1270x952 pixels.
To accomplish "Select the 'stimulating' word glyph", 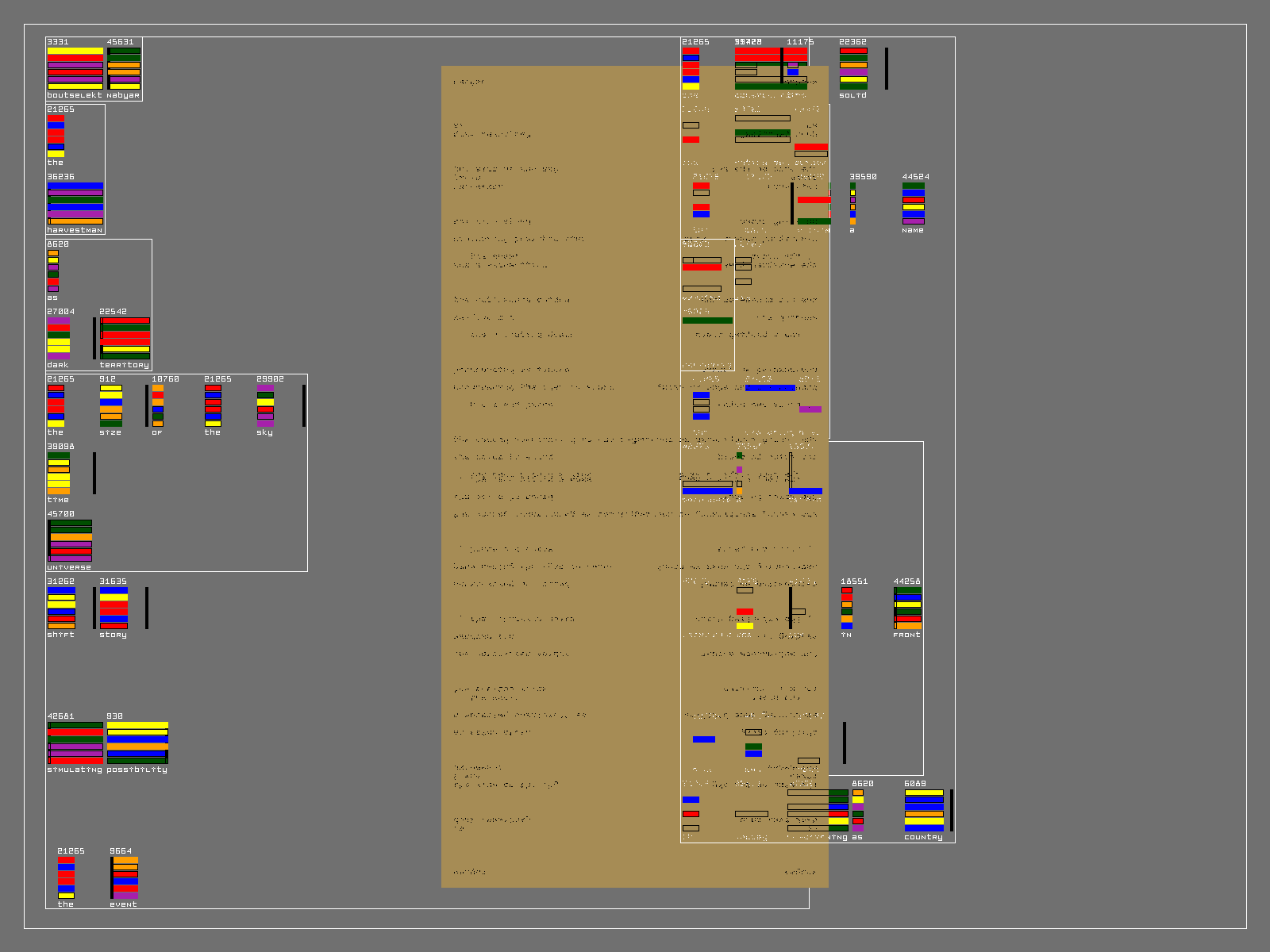I will 75,743.
